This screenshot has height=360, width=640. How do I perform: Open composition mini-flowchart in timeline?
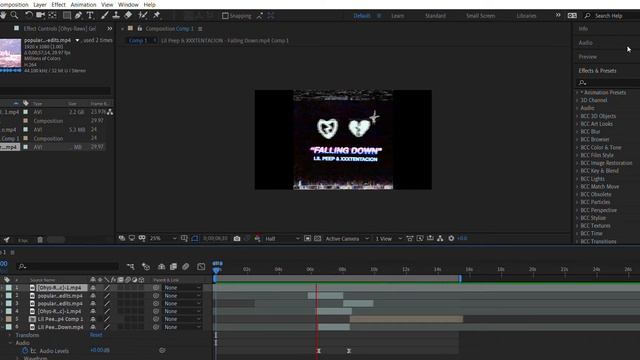coord(131,267)
